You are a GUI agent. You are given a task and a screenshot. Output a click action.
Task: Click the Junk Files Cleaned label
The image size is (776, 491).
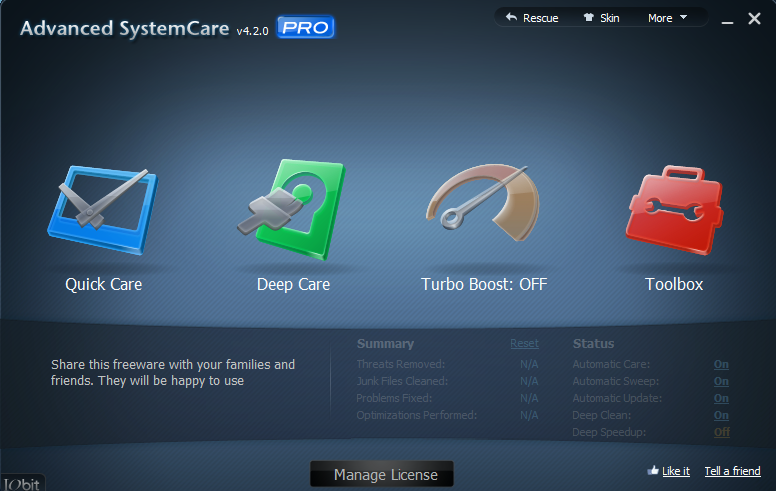[x=402, y=381]
